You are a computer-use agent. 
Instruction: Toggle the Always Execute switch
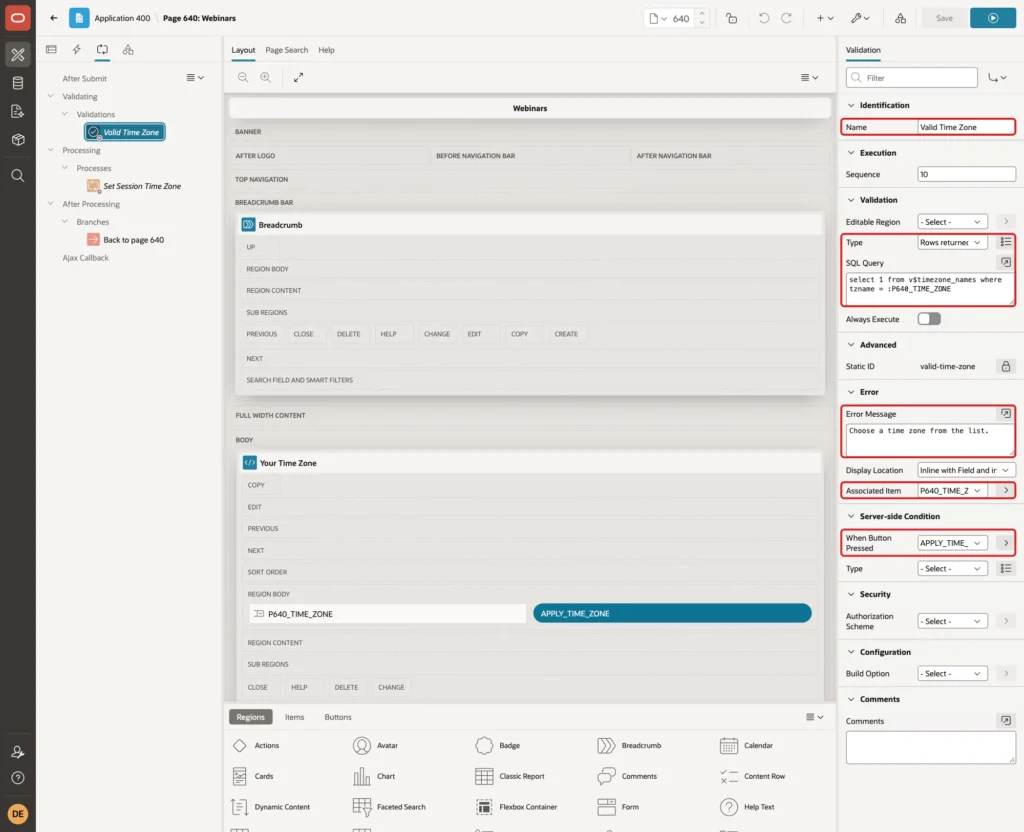pyautogui.click(x=929, y=319)
